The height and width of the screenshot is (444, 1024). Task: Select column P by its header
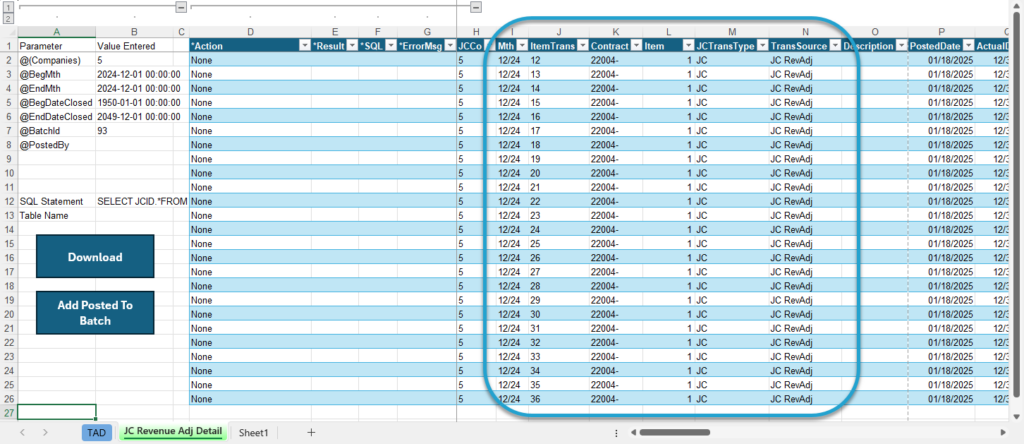(x=942, y=32)
